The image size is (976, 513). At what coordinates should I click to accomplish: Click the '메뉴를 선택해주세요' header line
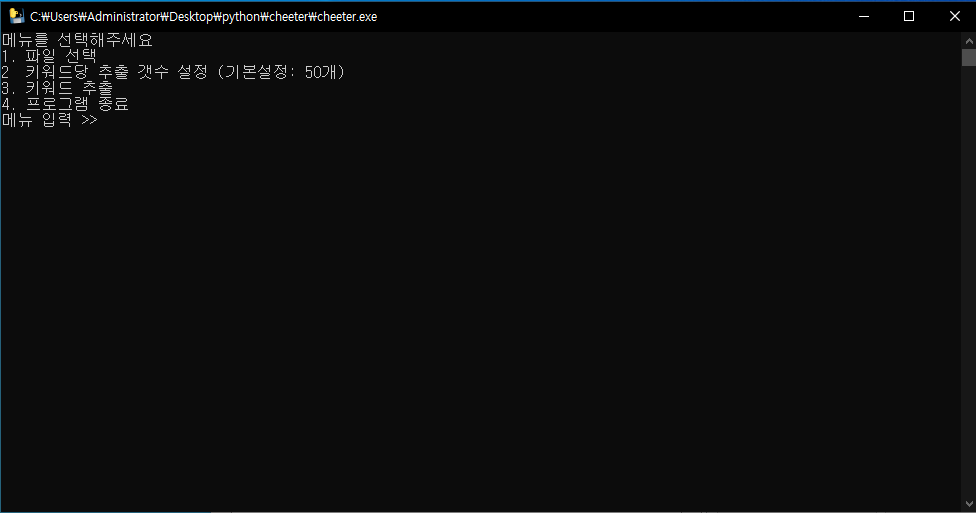click(x=77, y=41)
